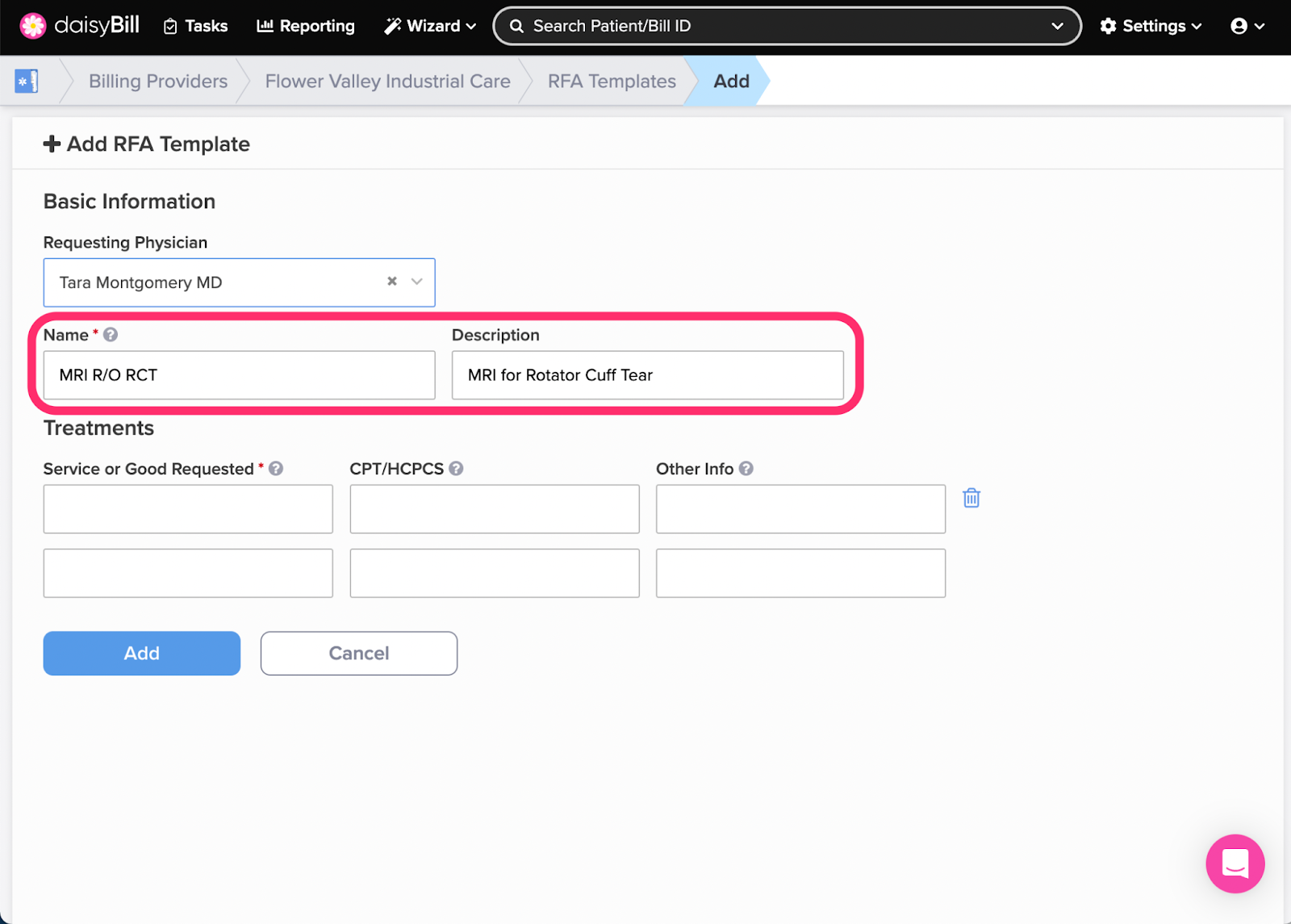Image resolution: width=1291 pixels, height=924 pixels.
Task: Open the Tasks page
Action: [195, 26]
